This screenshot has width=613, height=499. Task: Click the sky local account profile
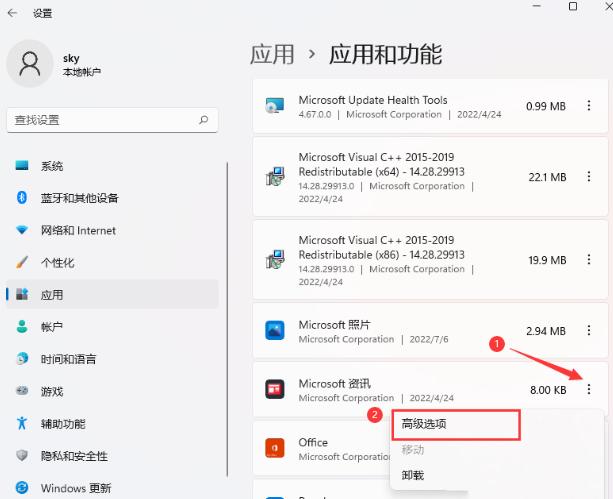[x=60, y=64]
